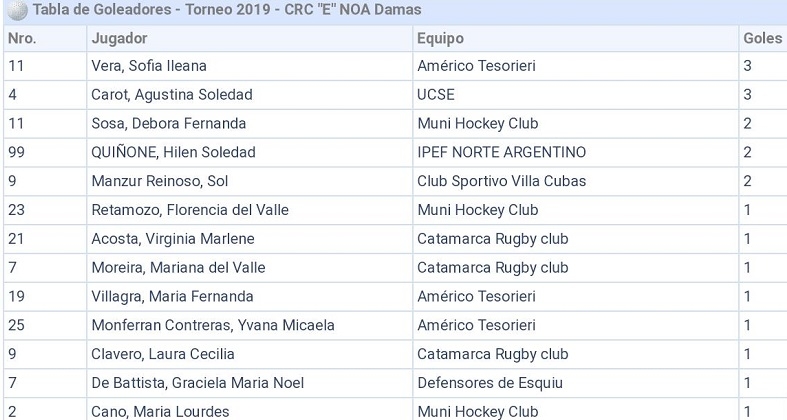This screenshot has height=420, width=787.
Task: Select Retamozo, Florencia del Valle row
Action: [x=188, y=210]
